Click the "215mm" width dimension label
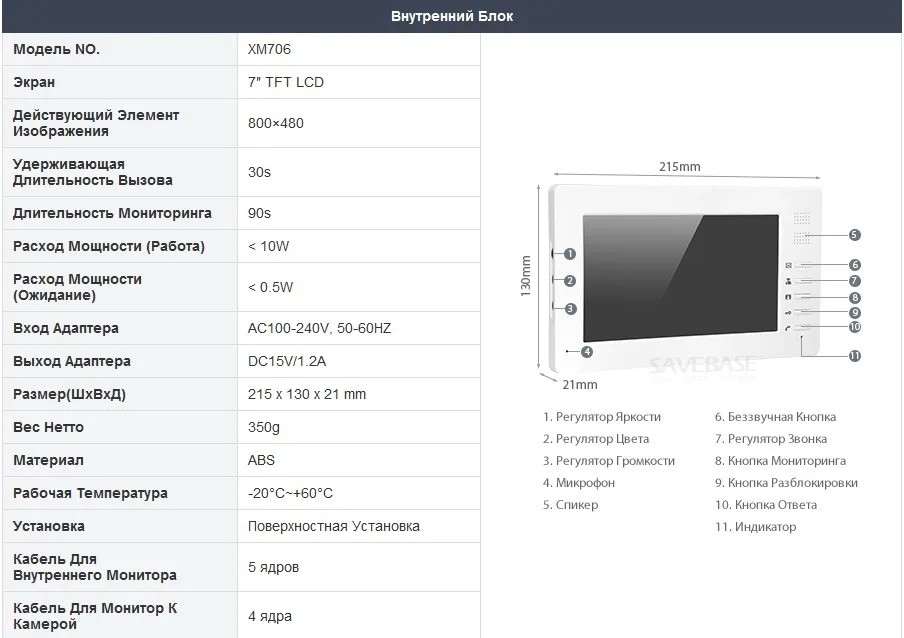904x638 pixels. [x=680, y=167]
